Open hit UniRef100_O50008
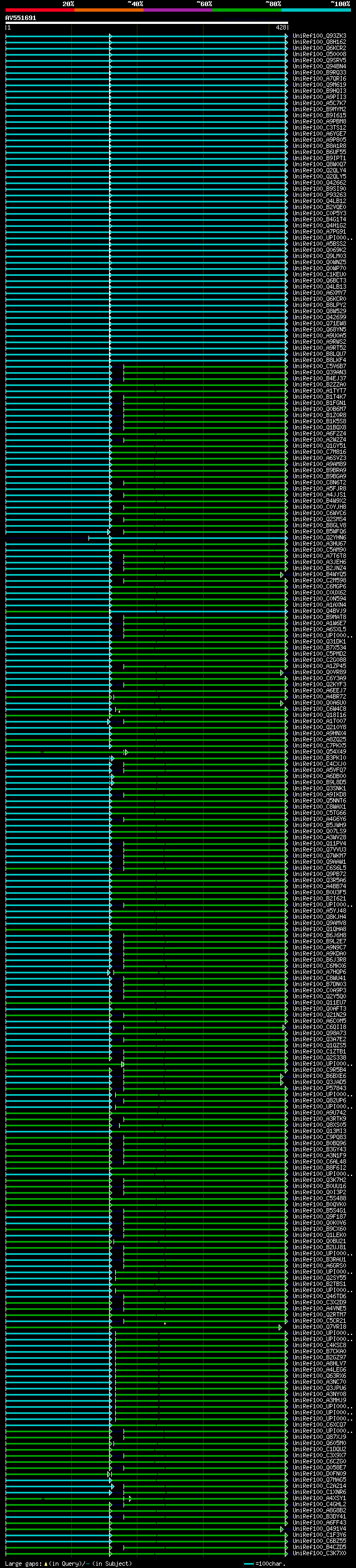The image size is (356, 1568). pyautogui.click(x=319, y=54)
